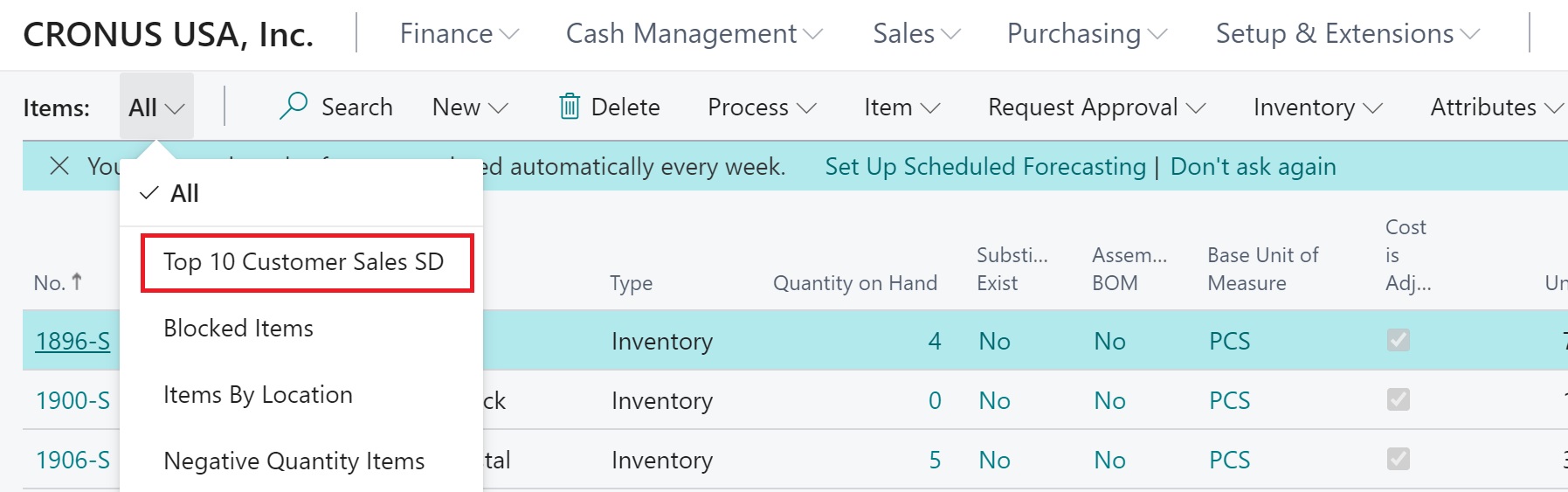Choose the Blocked Items view
Viewport: 1568px width, 492px height.
pyautogui.click(x=238, y=329)
